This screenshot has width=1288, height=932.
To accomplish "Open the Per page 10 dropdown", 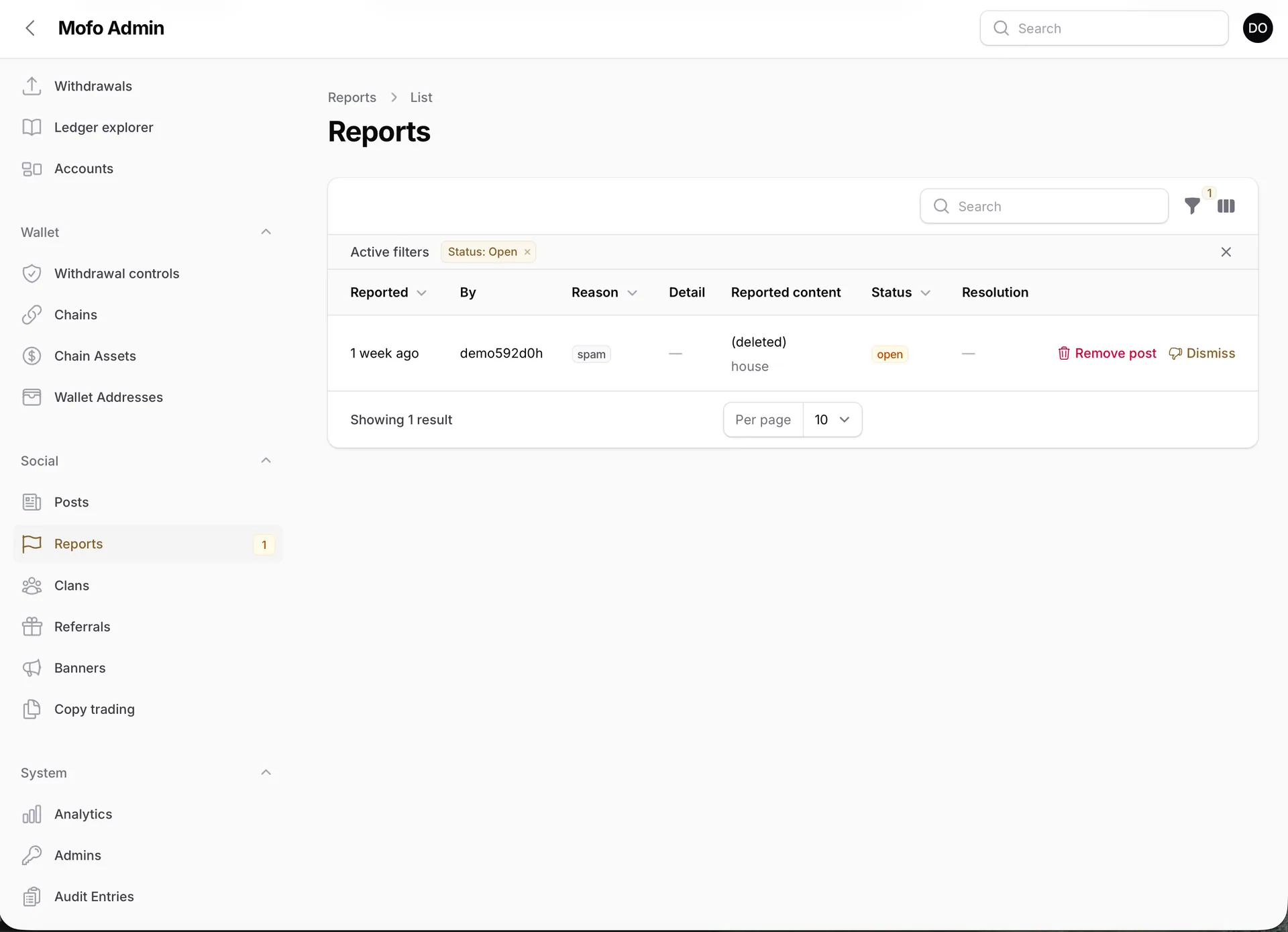I will [x=832, y=420].
